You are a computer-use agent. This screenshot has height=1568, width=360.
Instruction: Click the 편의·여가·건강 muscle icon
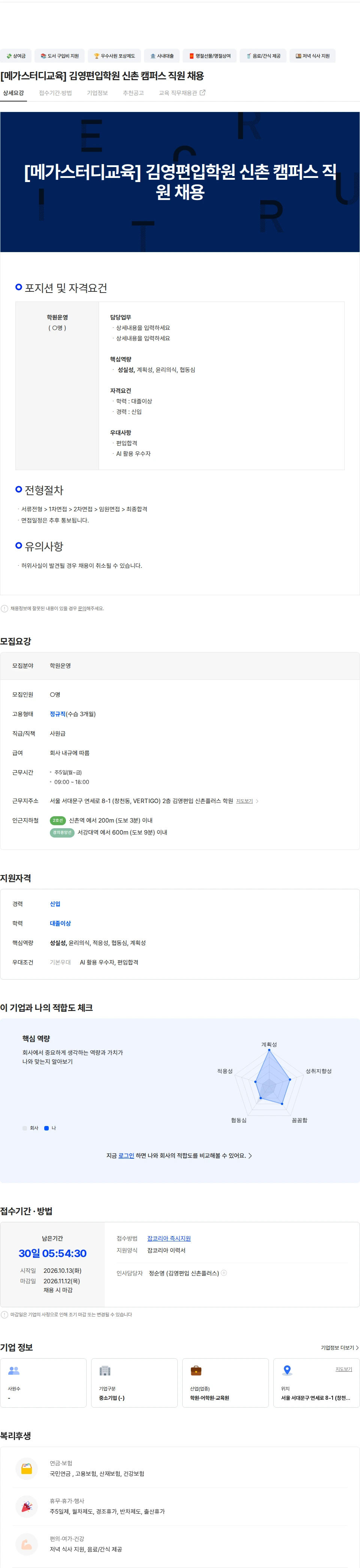[27, 1544]
